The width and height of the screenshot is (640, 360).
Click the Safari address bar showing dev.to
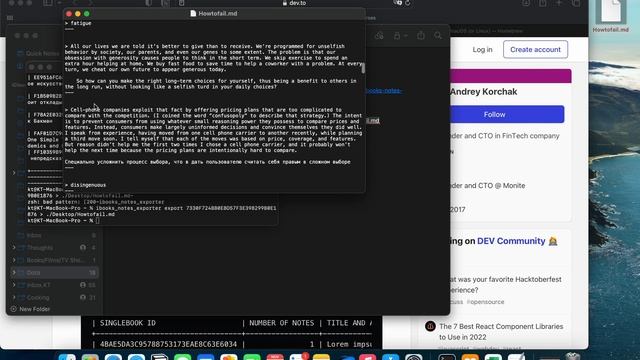click(294, 3)
